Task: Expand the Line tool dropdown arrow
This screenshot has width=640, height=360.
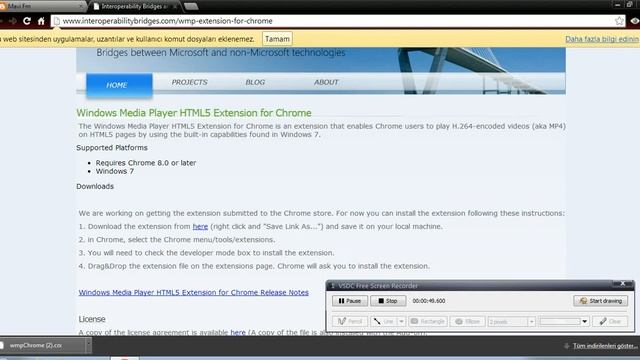Action: [x=401, y=322]
